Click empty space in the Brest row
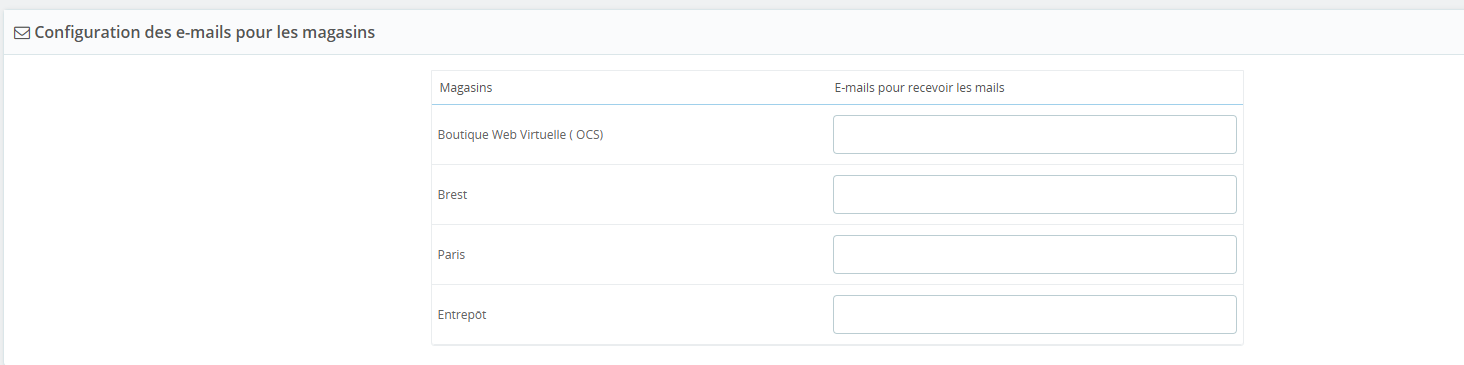 pyautogui.click(x=650, y=195)
